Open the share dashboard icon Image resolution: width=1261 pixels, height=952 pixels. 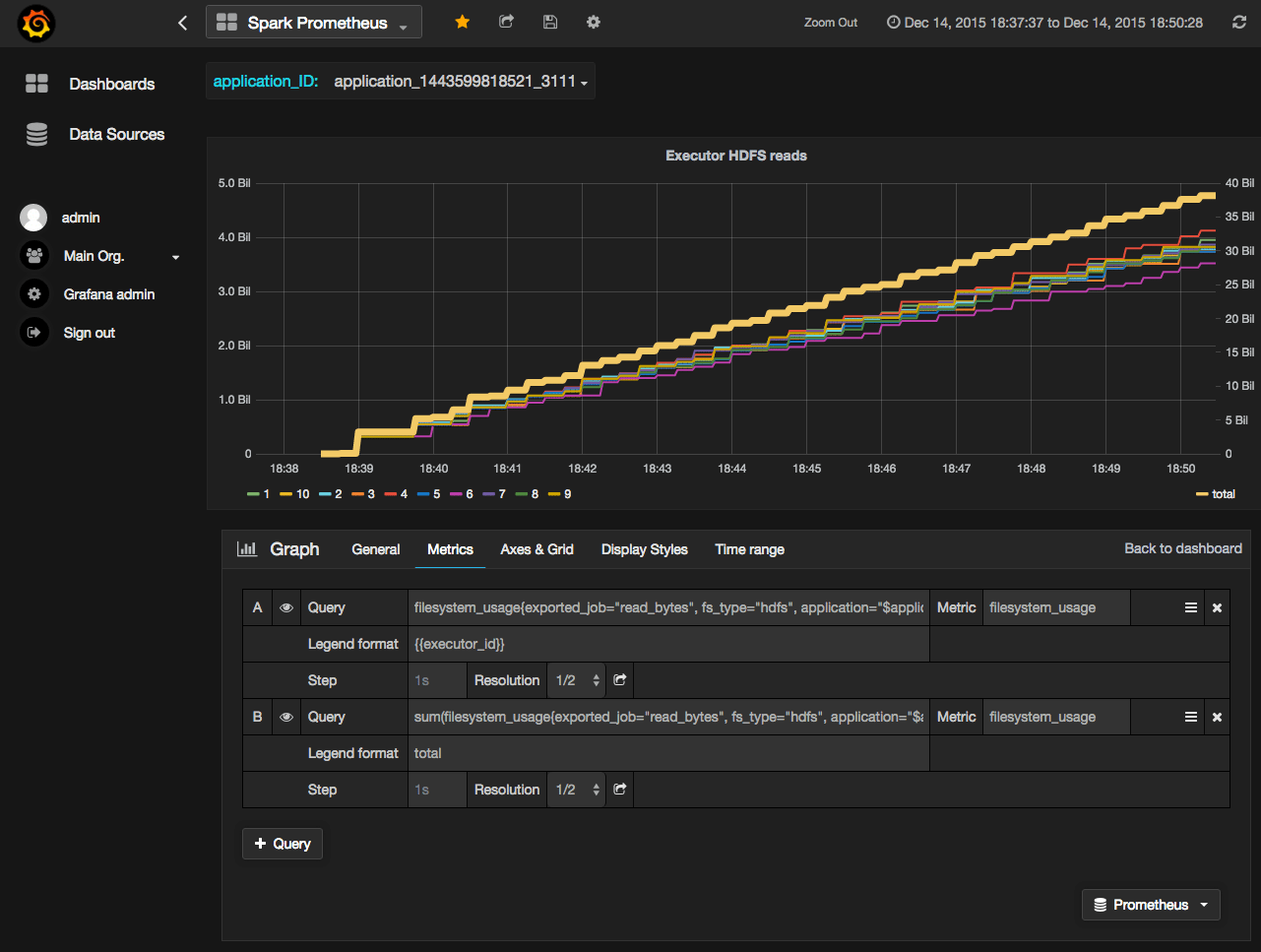point(506,21)
